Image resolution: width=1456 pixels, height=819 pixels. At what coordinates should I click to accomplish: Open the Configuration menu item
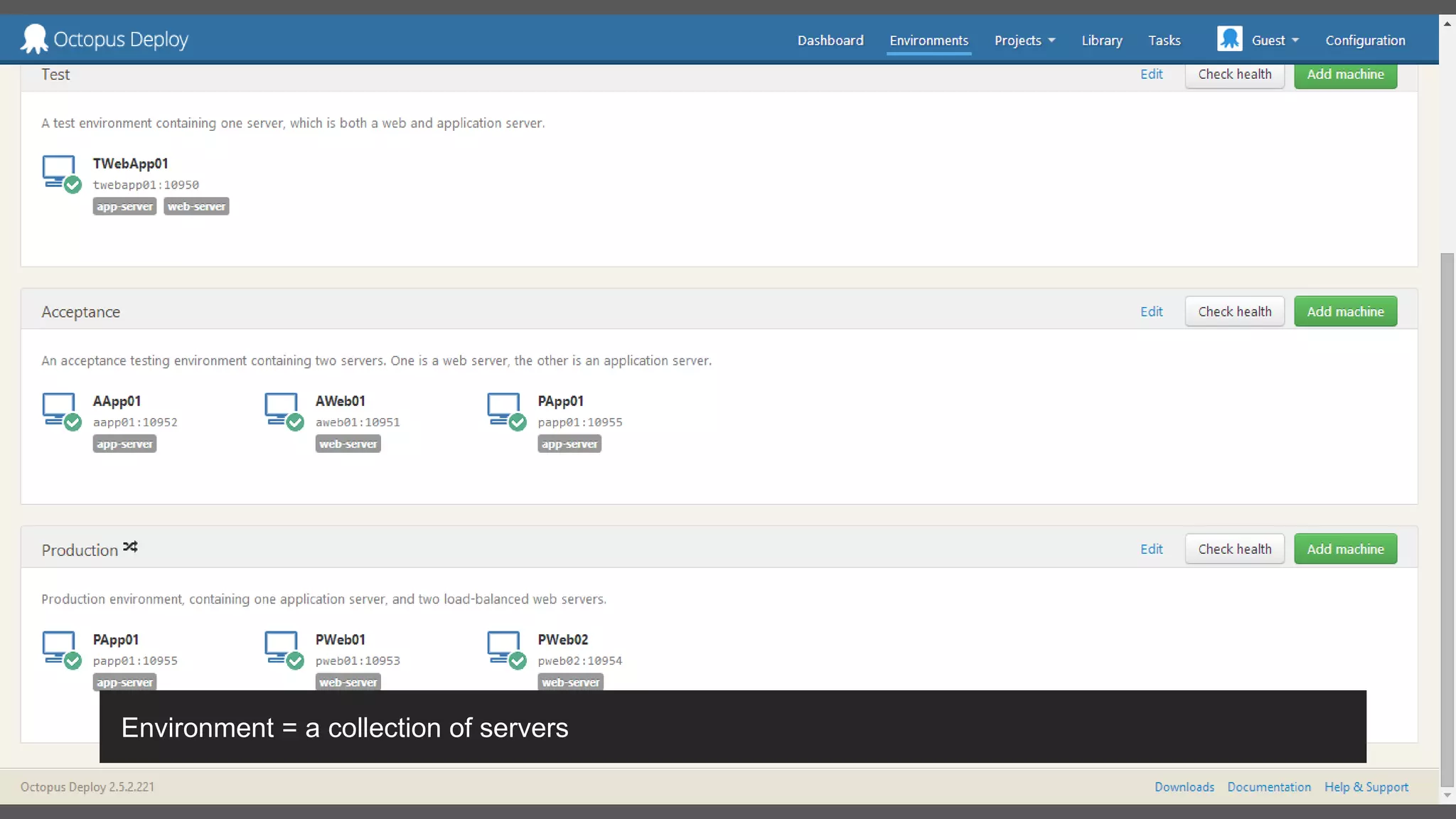[x=1364, y=41]
